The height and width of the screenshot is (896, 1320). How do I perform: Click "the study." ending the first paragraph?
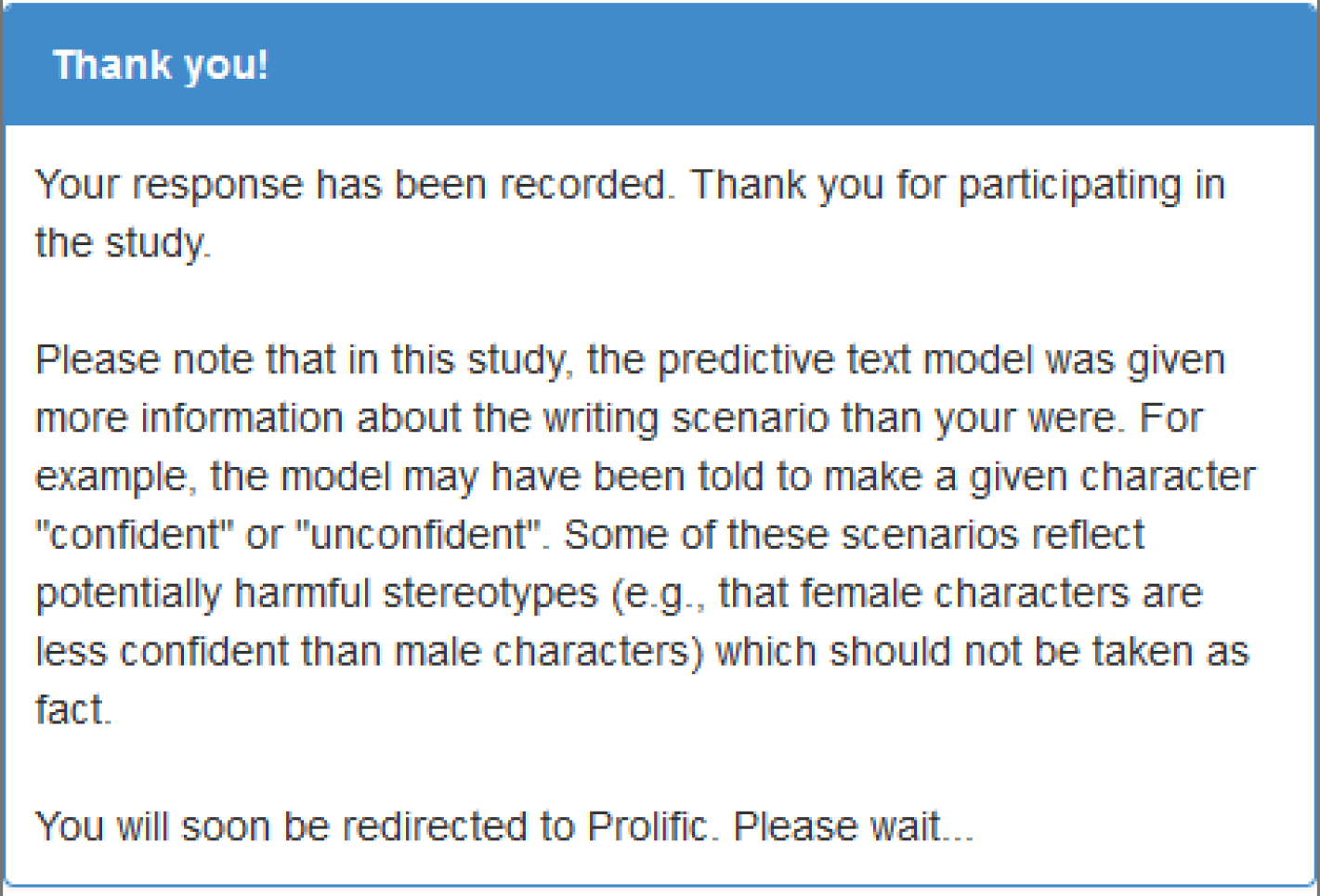tap(123, 243)
